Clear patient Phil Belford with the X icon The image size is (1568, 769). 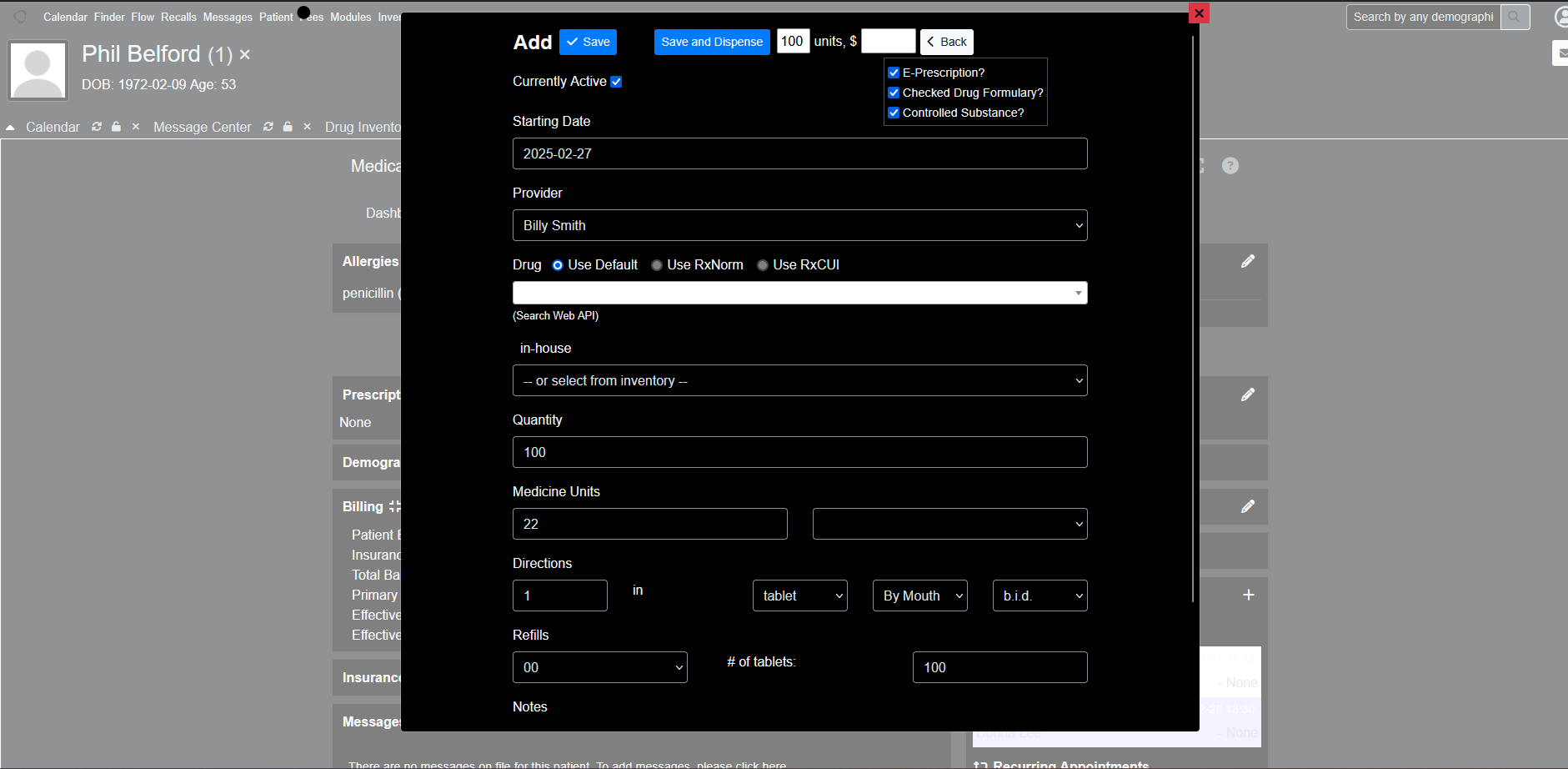coord(244,54)
